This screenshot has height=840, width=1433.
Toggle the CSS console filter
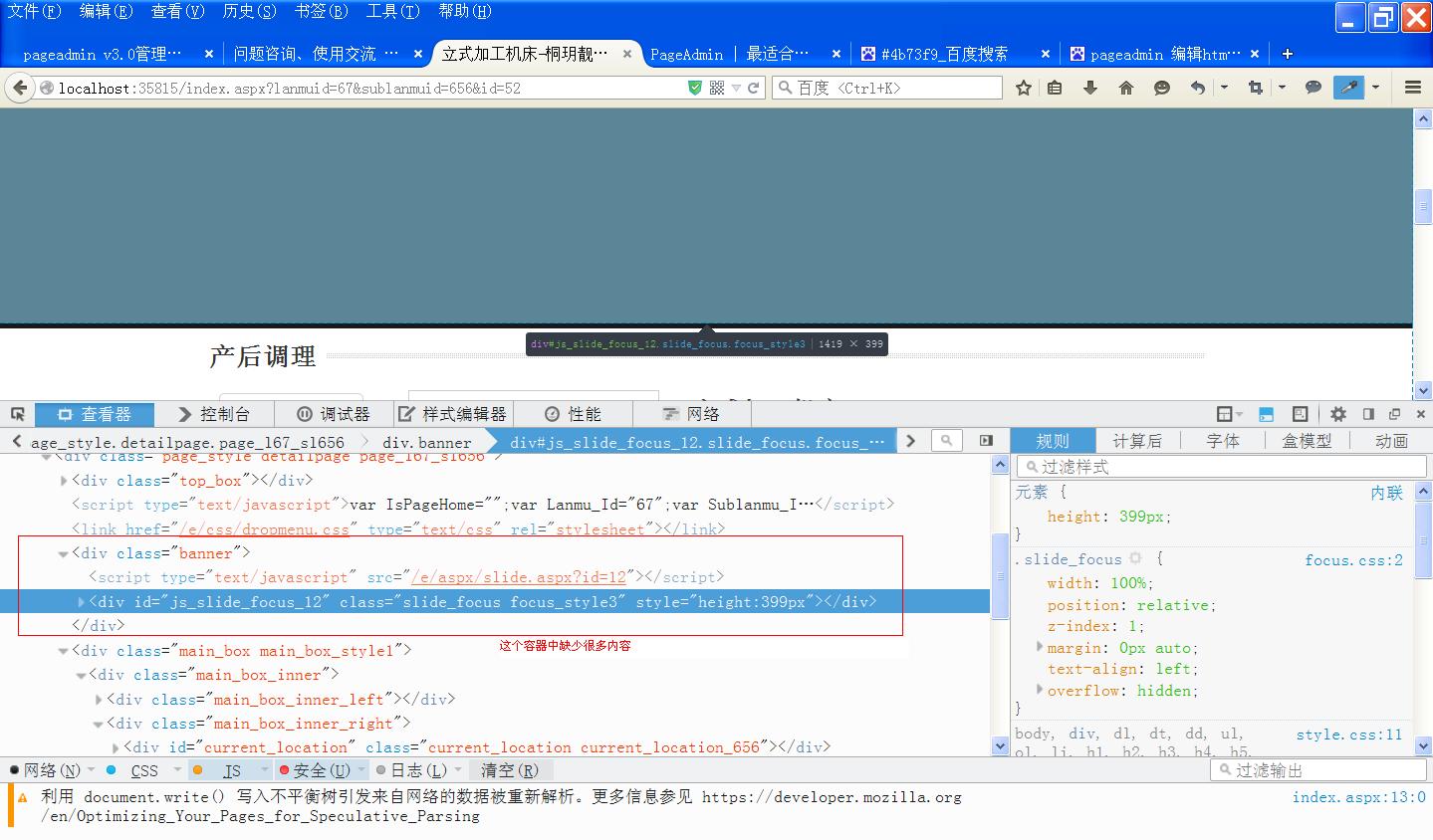click(x=143, y=770)
